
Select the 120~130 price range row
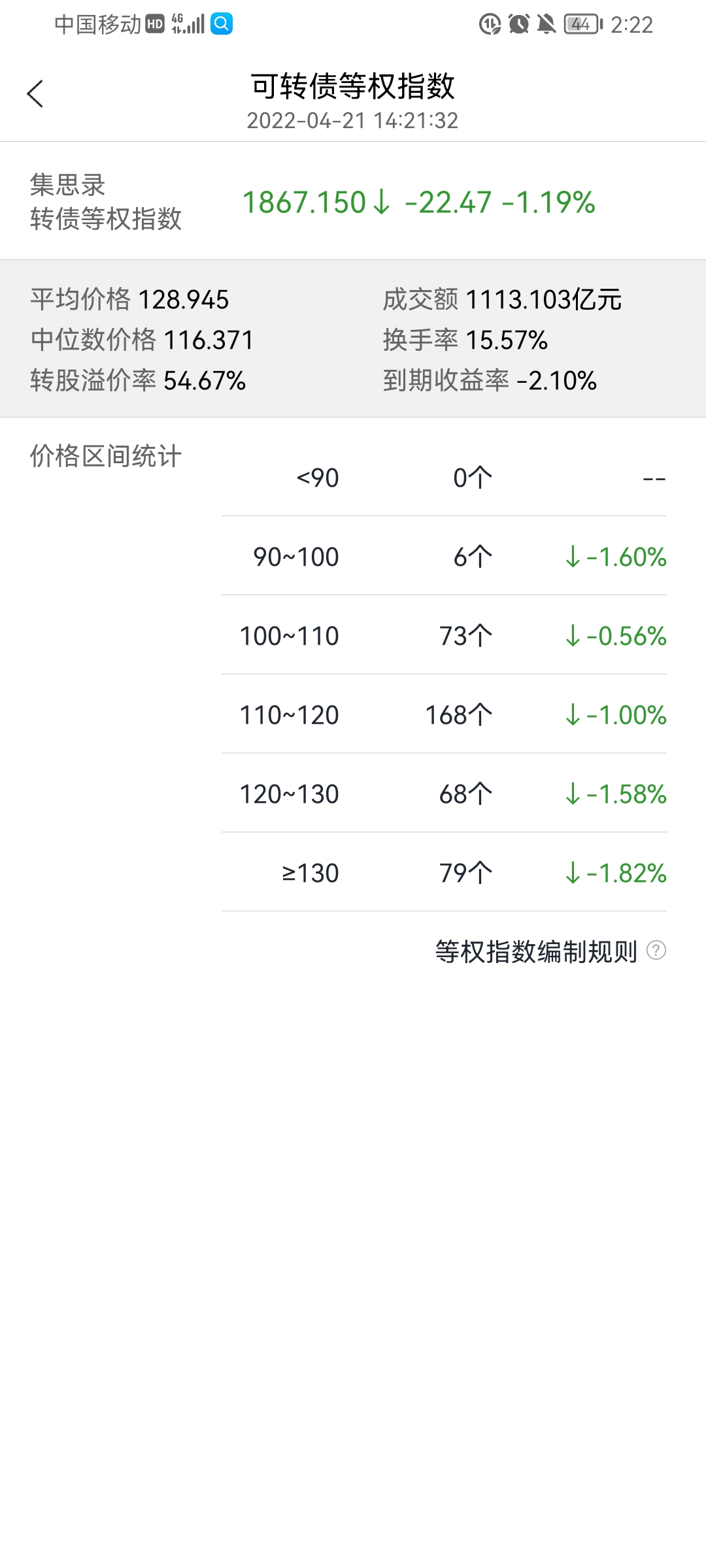[444, 794]
